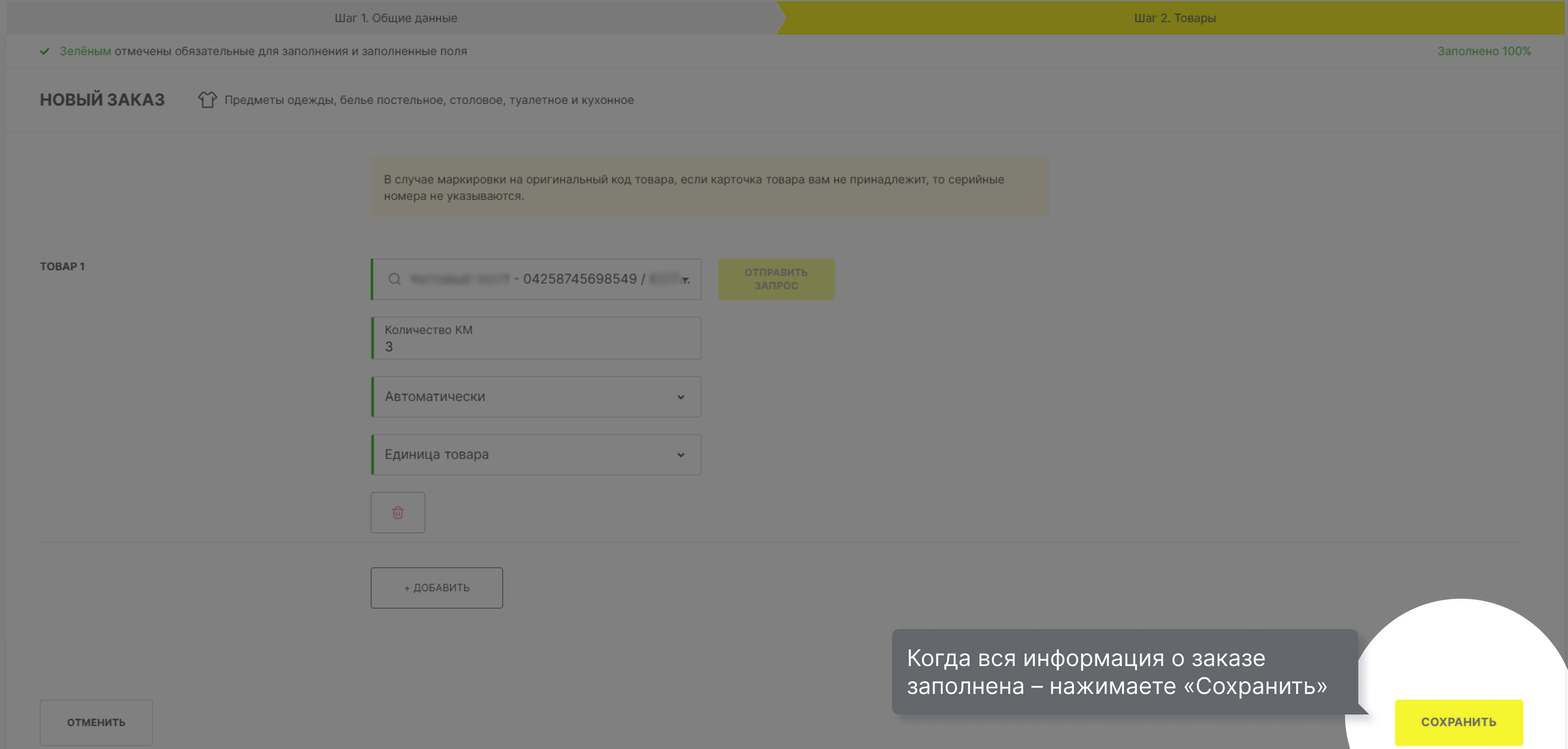Image resolution: width=1568 pixels, height=749 pixels.
Task: Click the clothing t-shirt category icon
Action: [x=207, y=100]
